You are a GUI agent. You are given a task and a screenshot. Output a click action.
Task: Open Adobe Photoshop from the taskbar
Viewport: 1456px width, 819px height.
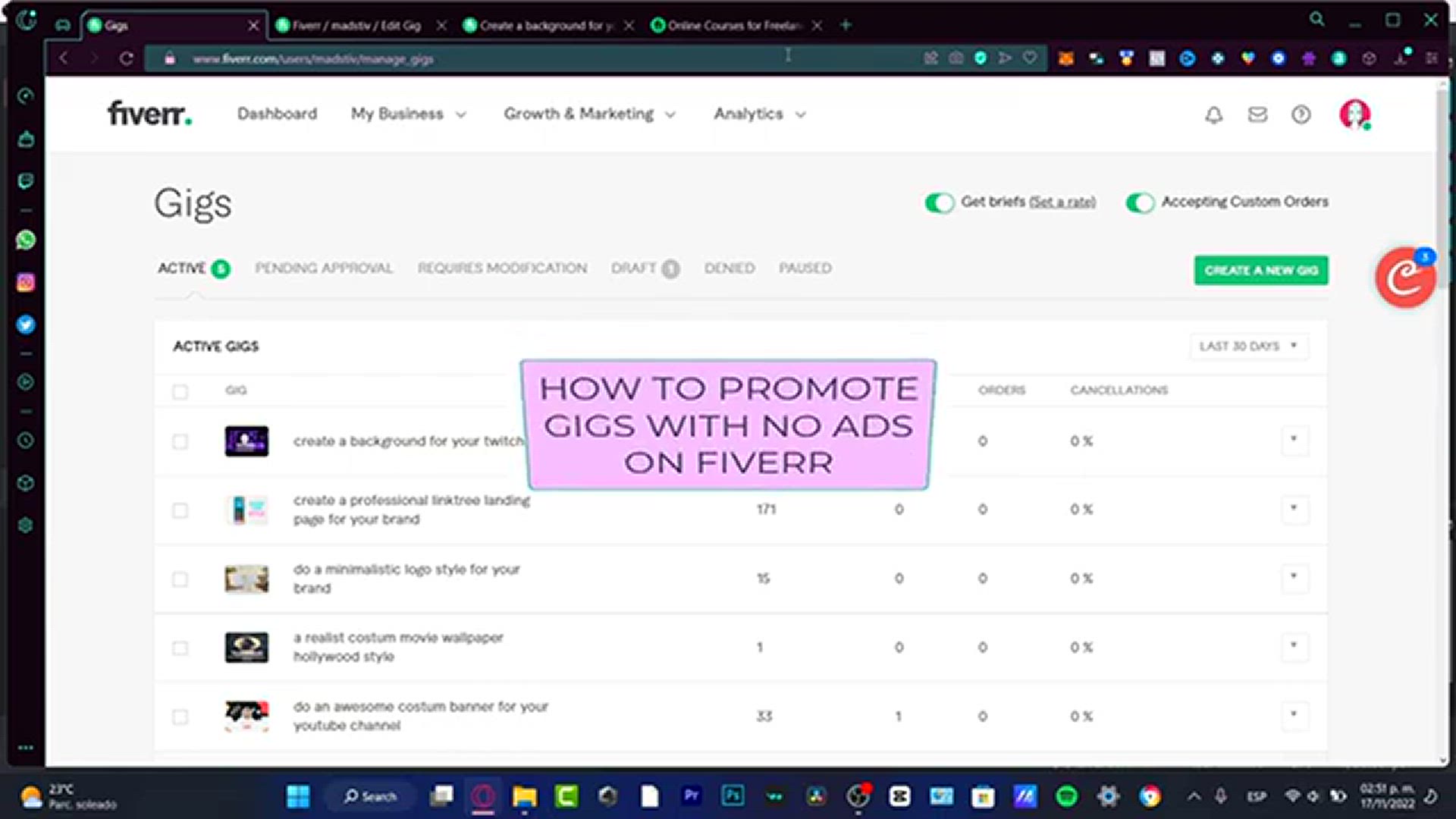point(733,795)
